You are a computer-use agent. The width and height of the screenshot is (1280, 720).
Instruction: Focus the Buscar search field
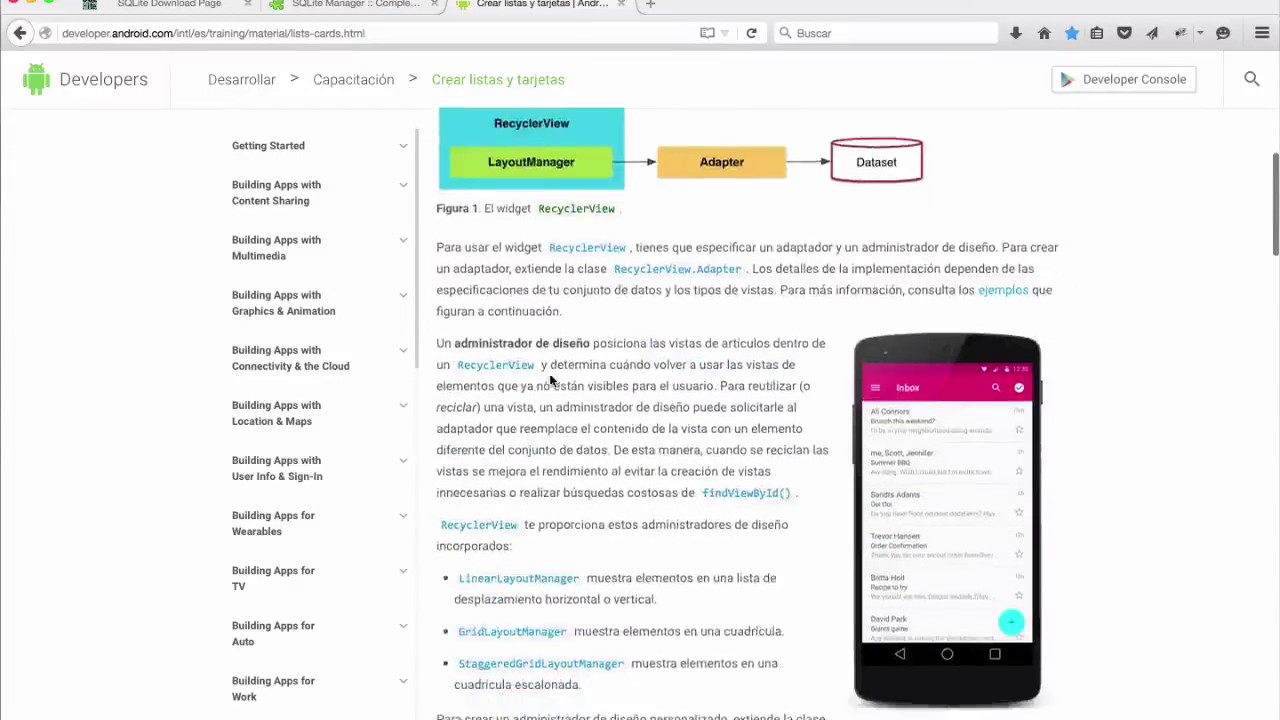tap(886, 33)
